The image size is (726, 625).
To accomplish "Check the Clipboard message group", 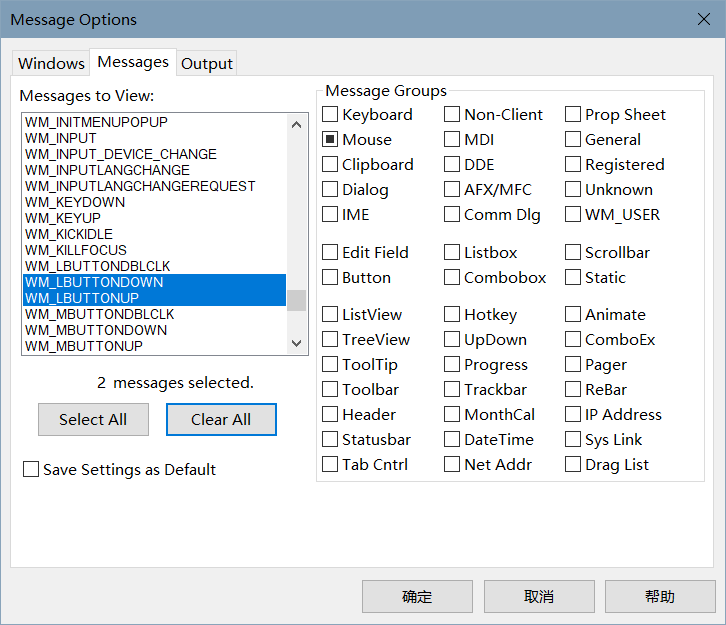I will click(331, 165).
